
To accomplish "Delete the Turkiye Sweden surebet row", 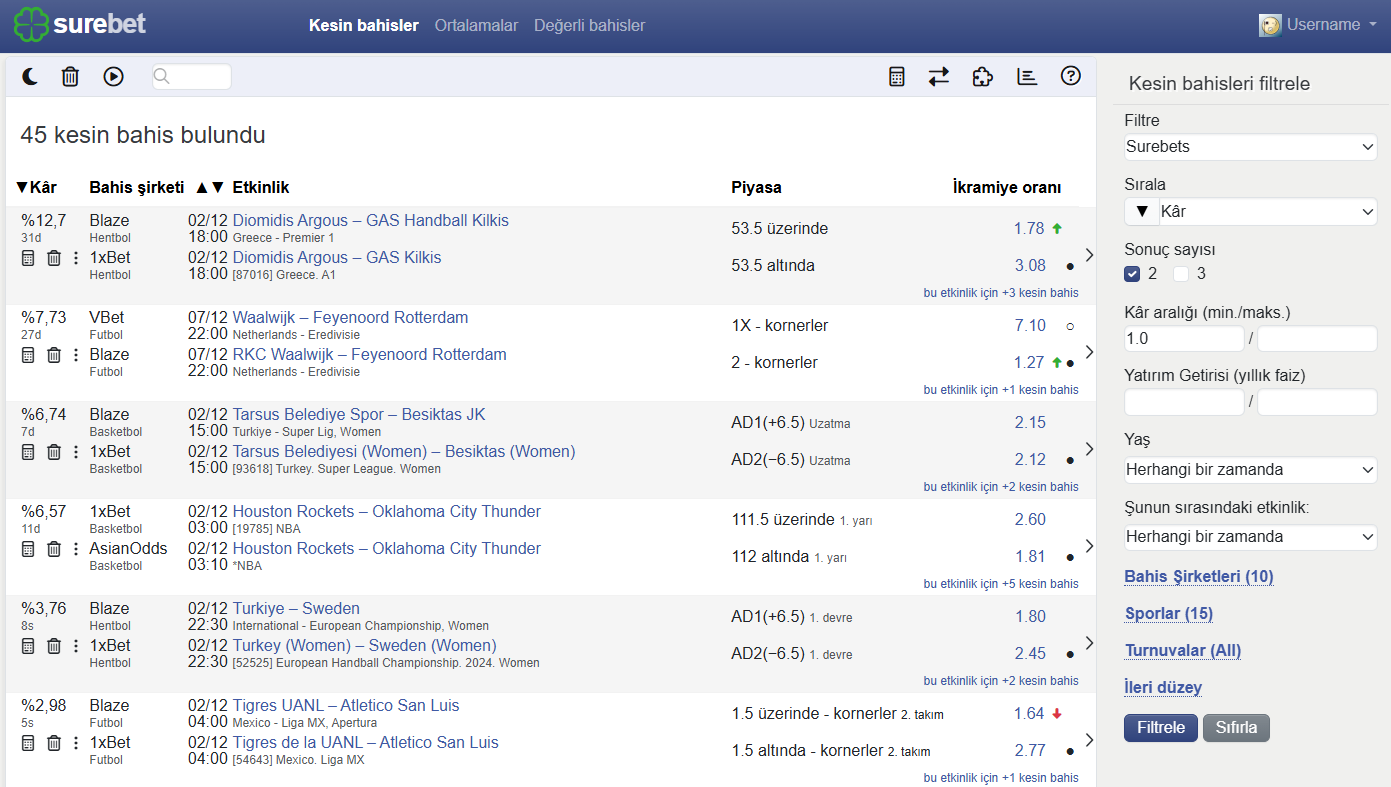I will coord(54,646).
